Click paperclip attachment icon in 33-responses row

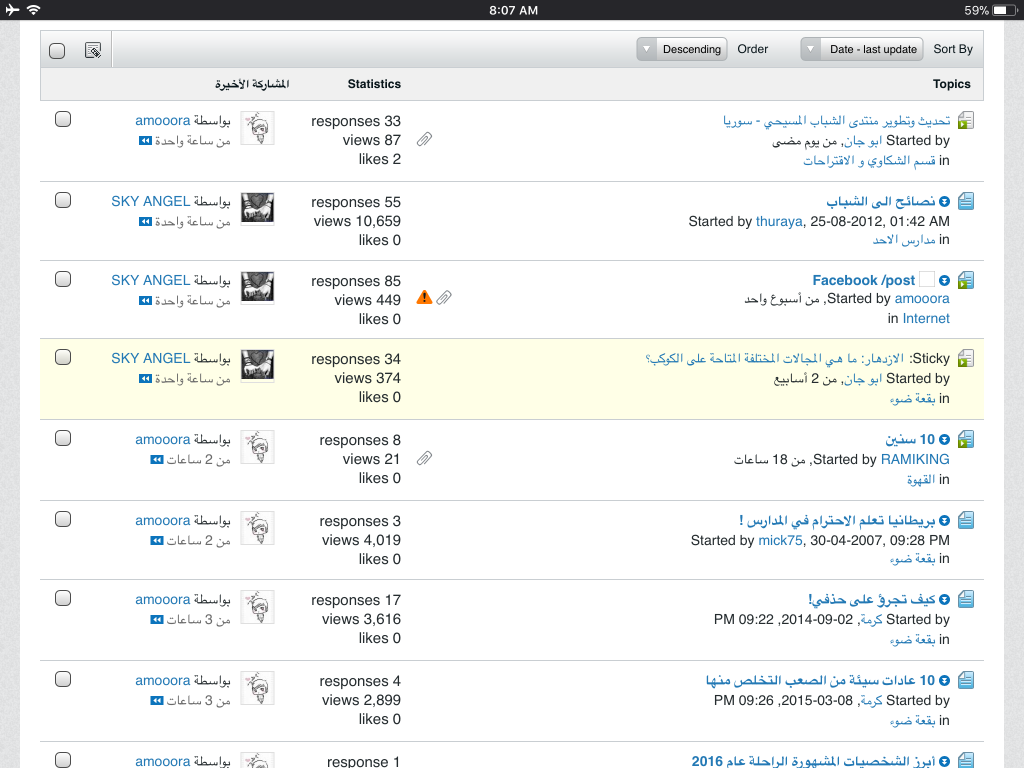point(424,139)
